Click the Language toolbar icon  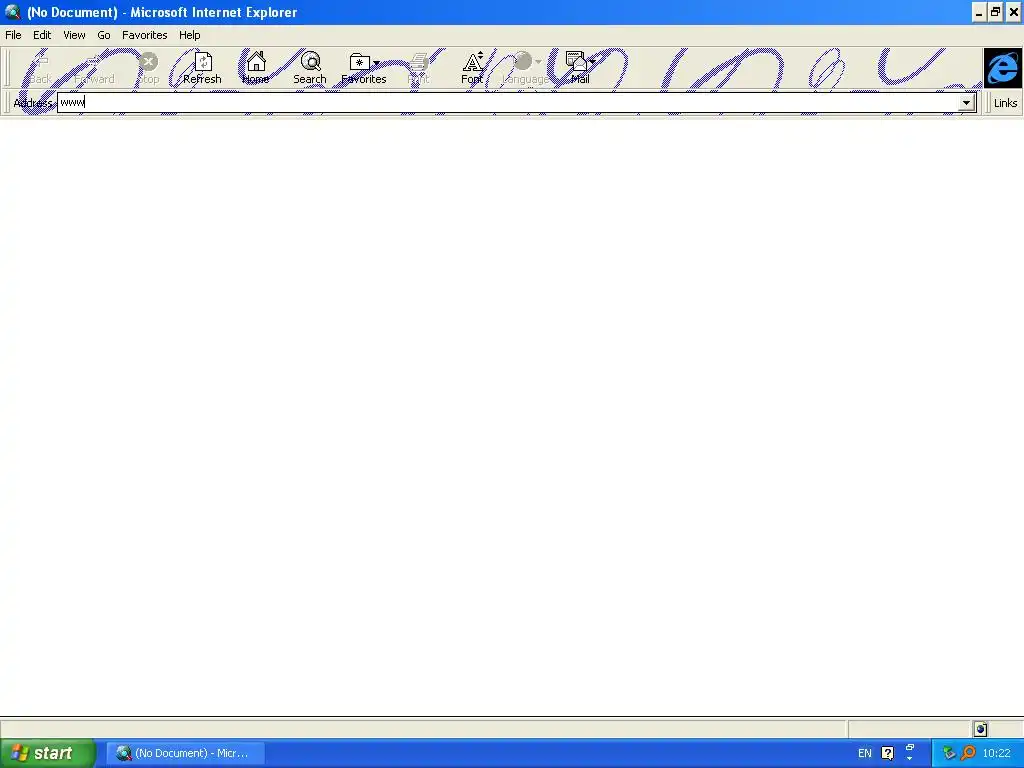pyautogui.click(x=522, y=61)
